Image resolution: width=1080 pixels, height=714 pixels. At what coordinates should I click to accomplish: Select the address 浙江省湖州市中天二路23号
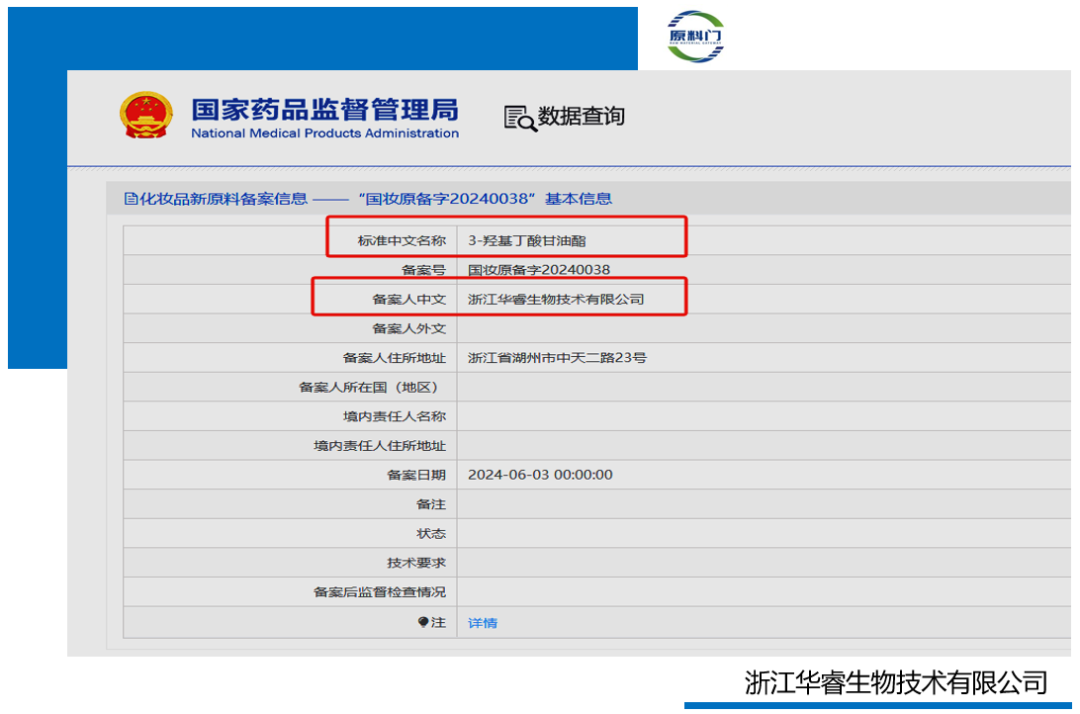(x=557, y=358)
